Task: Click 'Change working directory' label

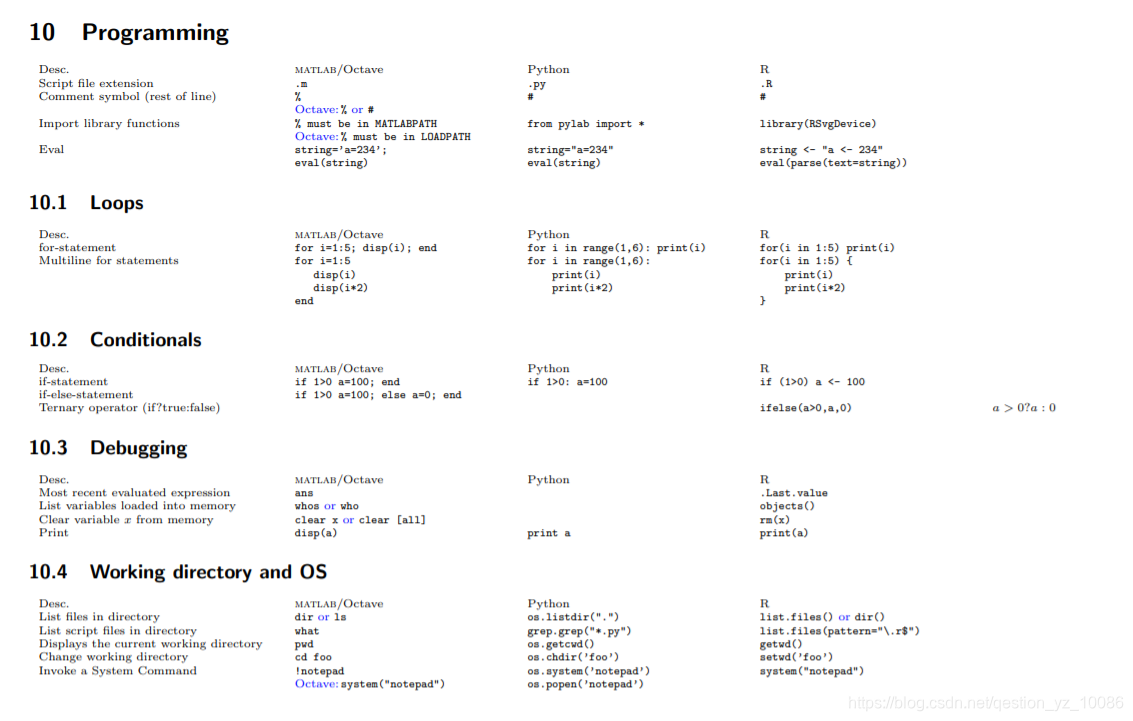Action: tap(113, 657)
